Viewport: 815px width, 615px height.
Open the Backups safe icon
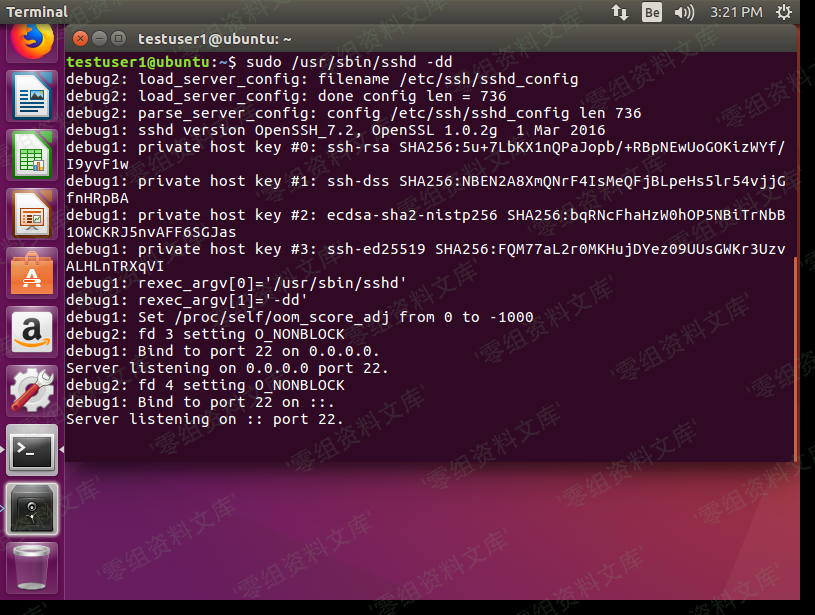pos(32,509)
